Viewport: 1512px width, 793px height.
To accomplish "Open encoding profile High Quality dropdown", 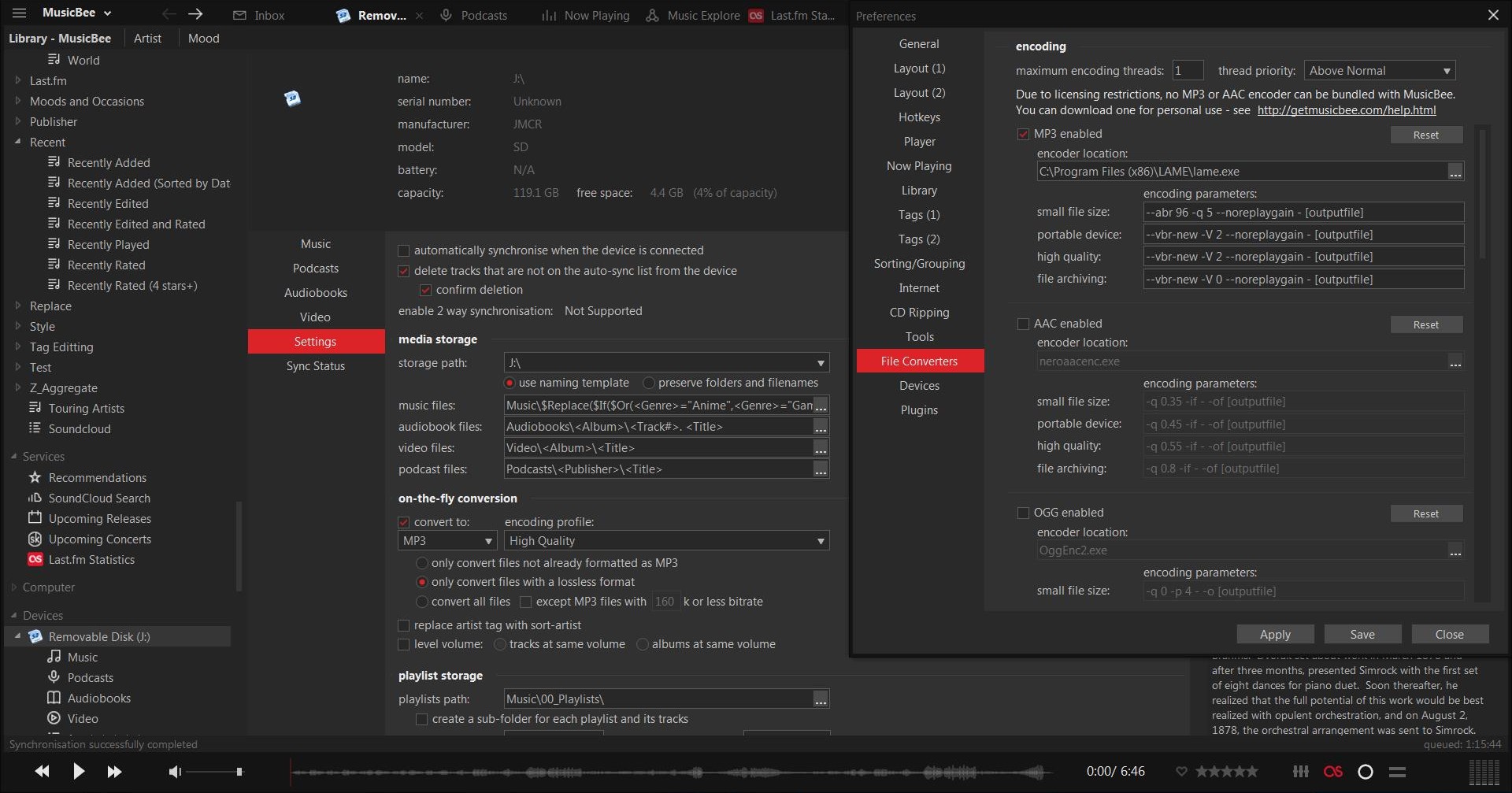I will (666, 541).
